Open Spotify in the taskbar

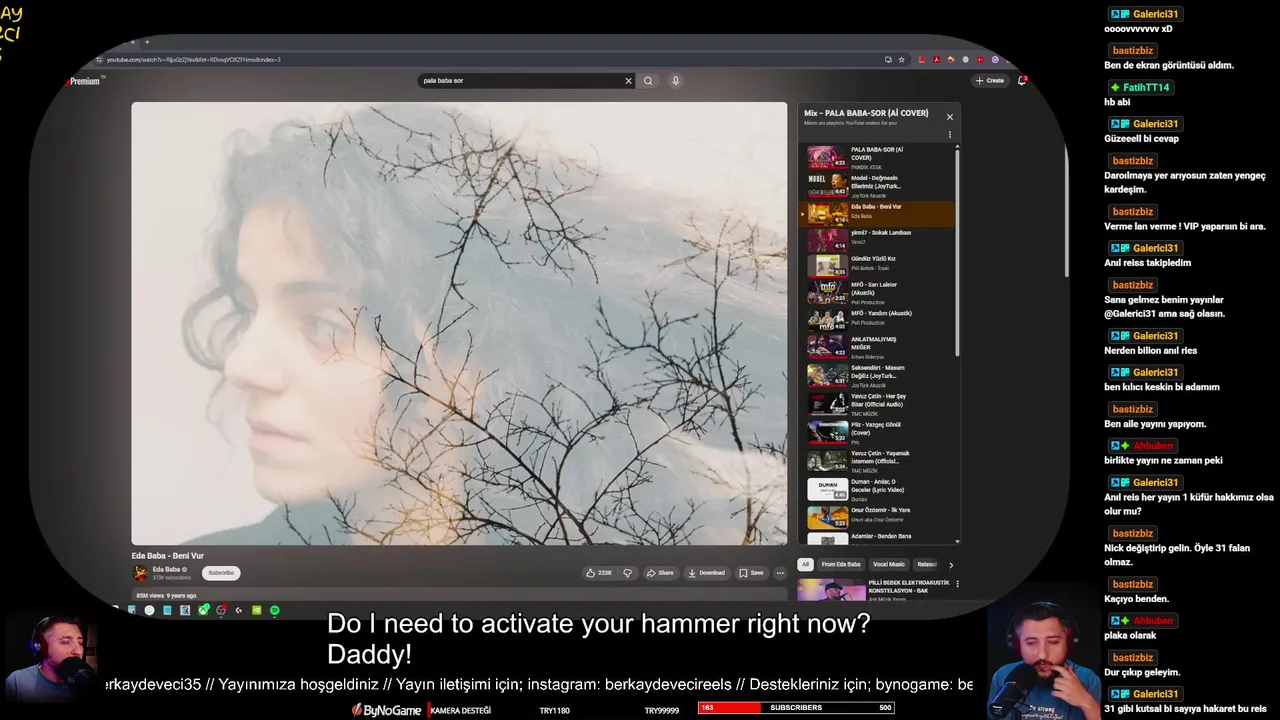274,610
